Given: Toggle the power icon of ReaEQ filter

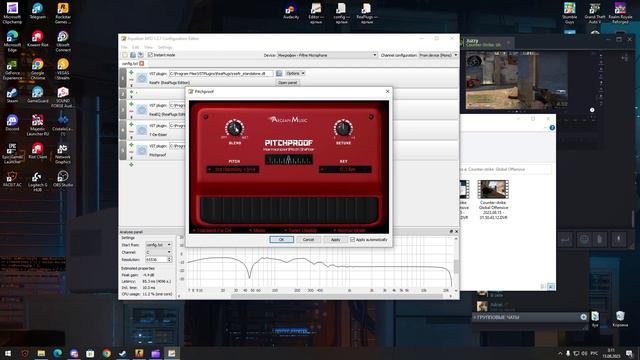Looking at the screenshot, I should point(142,110).
